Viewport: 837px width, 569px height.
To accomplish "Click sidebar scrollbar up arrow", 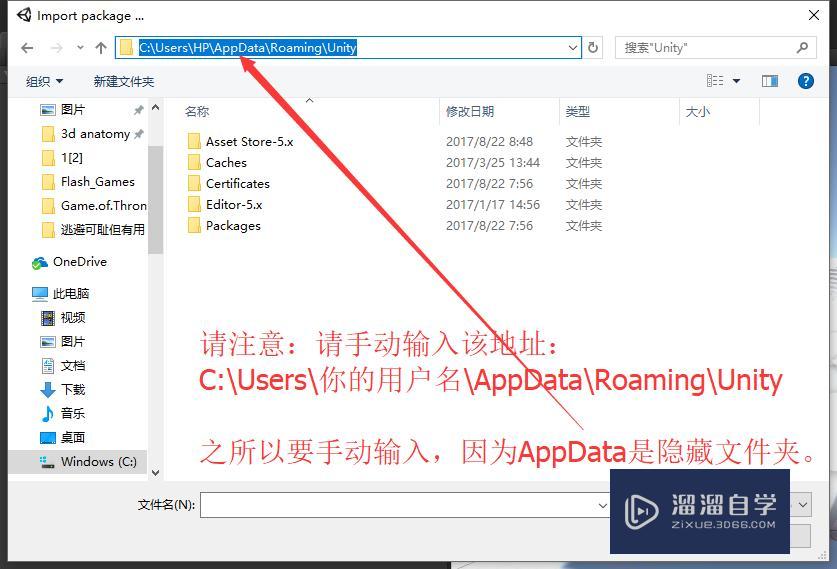I will pos(155,108).
